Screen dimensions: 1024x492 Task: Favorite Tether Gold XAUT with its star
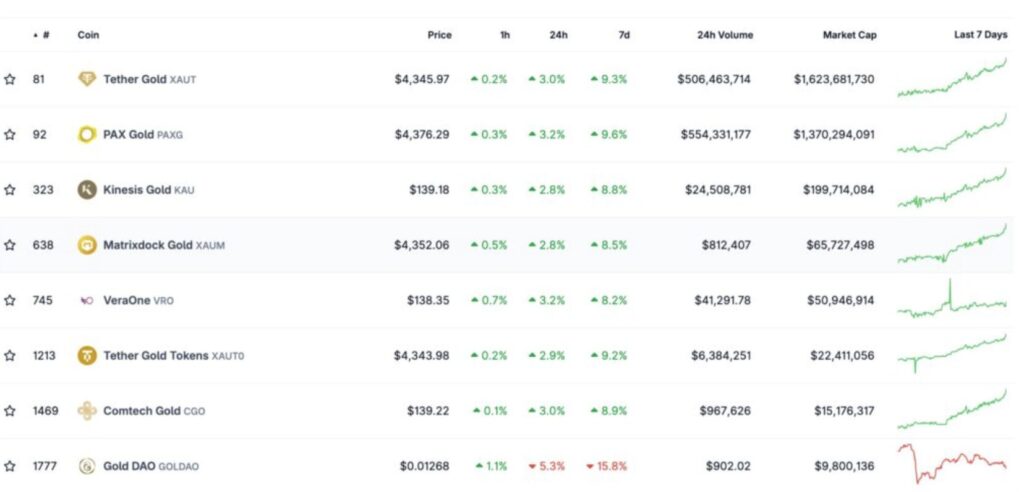click(x=9, y=79)
